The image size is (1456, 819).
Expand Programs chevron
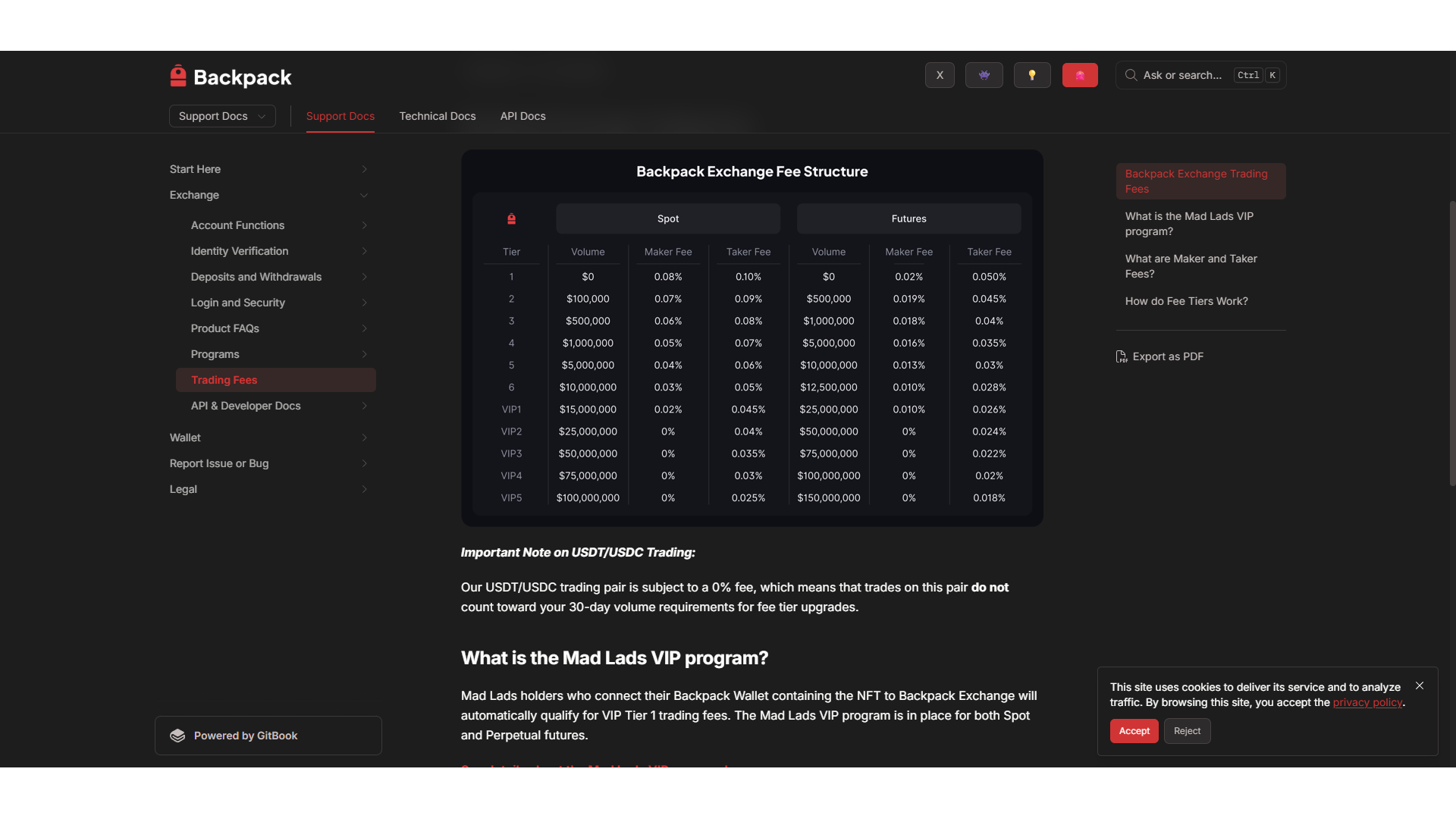(x=364, y=354)
